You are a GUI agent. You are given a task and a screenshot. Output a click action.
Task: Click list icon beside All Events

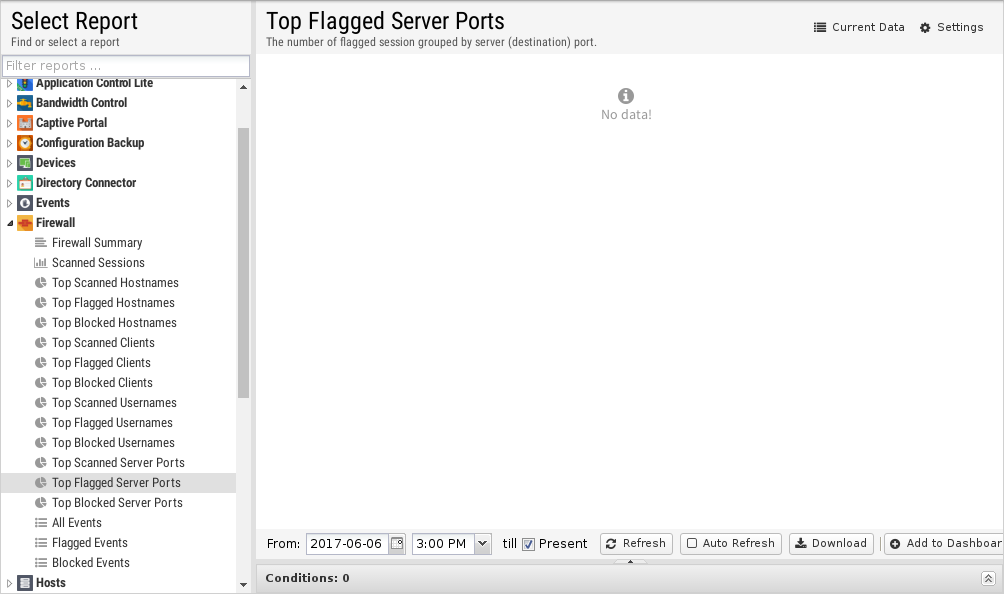pos(40,523)
